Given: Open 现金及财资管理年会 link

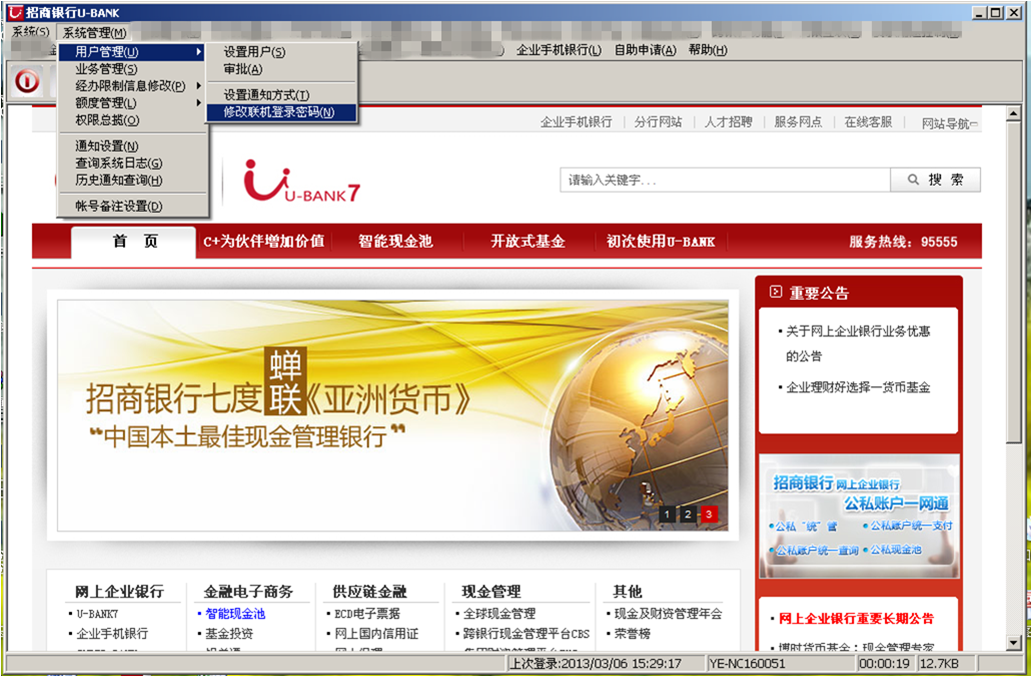Looking at the screenshot, I should tap(668, 614).
